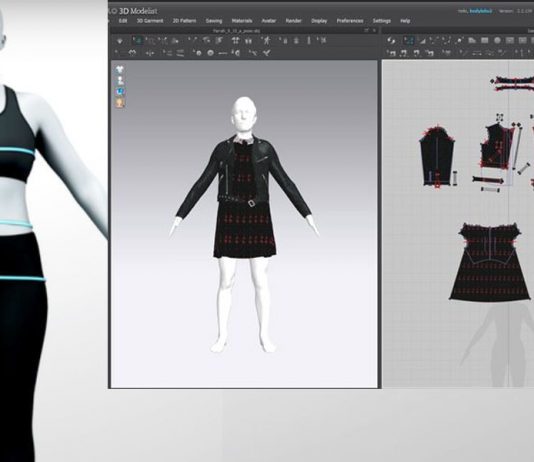Select the rectangle pattern tool in 2D toolbar

coord(484,41)
